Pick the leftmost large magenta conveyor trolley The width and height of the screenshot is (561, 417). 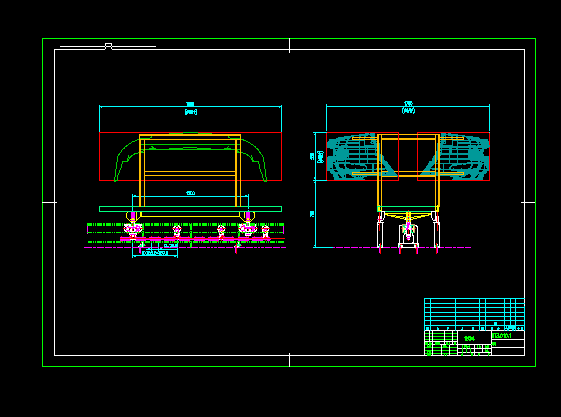point(133,228)
